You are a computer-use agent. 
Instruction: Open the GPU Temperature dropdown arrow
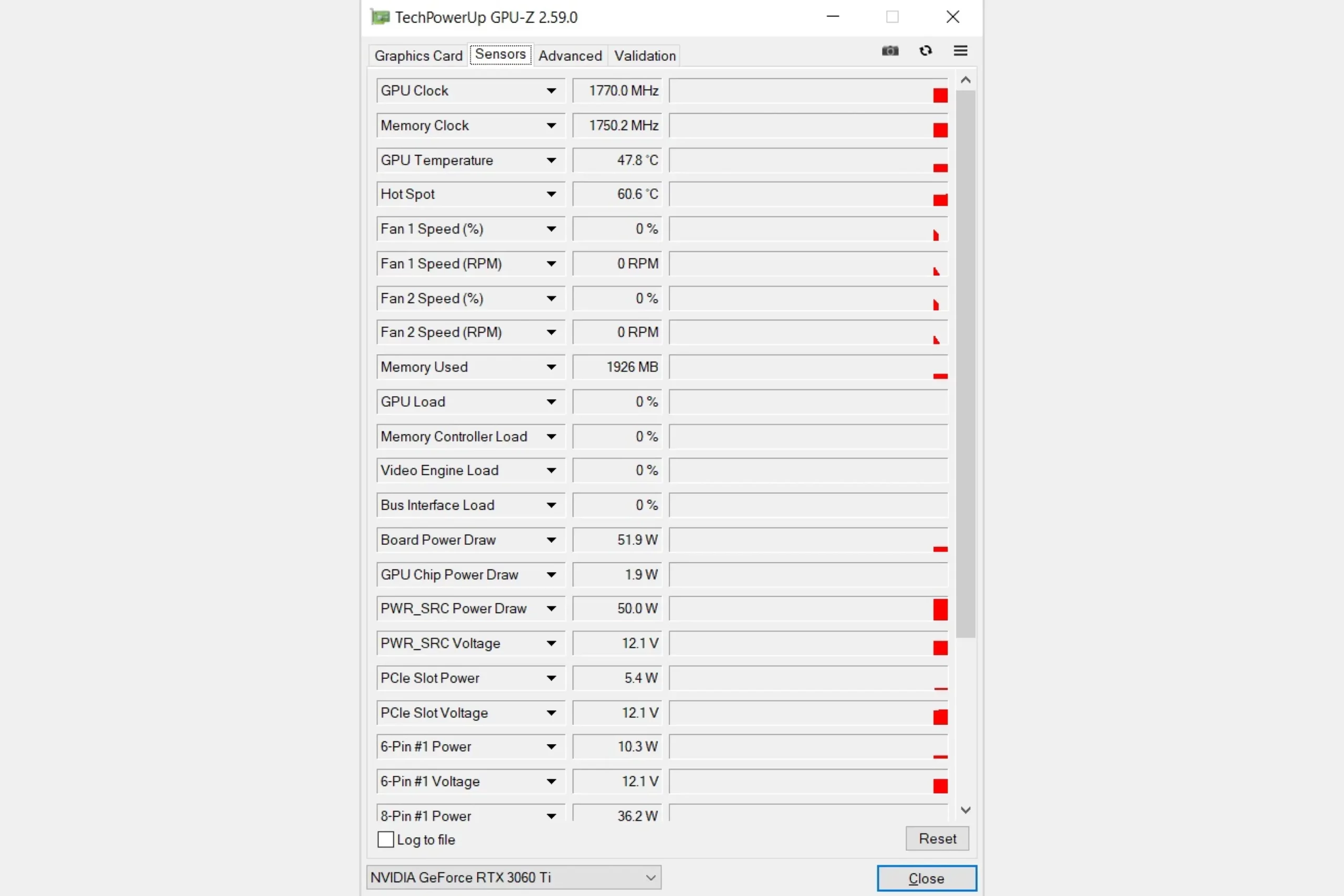pos(551,160)
